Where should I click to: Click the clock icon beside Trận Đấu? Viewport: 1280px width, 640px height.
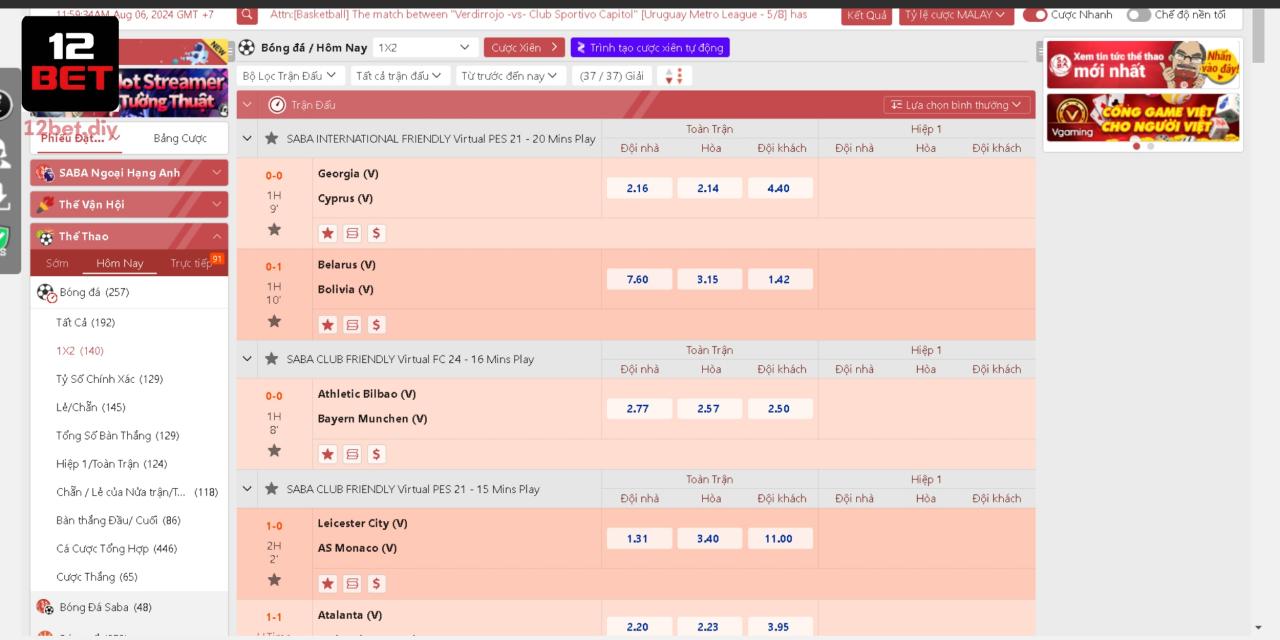pyautogui.click(x=277, y=105)
